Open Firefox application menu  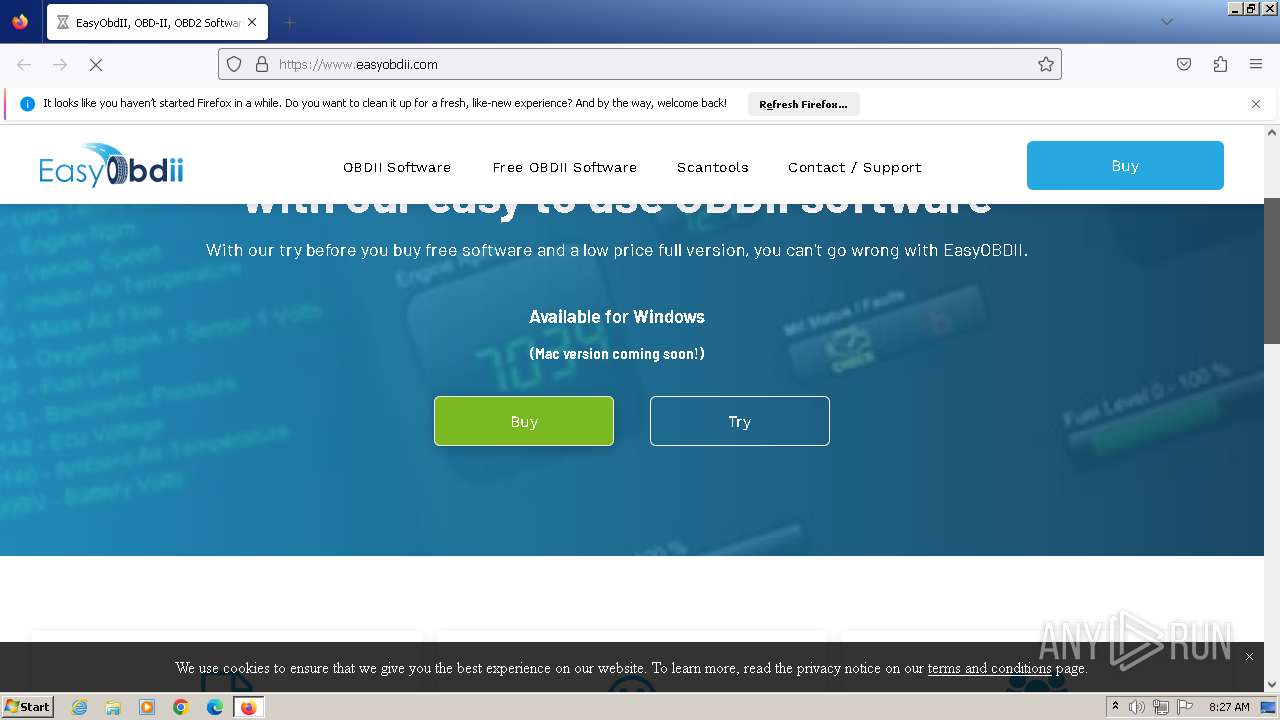click(x=1256, y=64)
